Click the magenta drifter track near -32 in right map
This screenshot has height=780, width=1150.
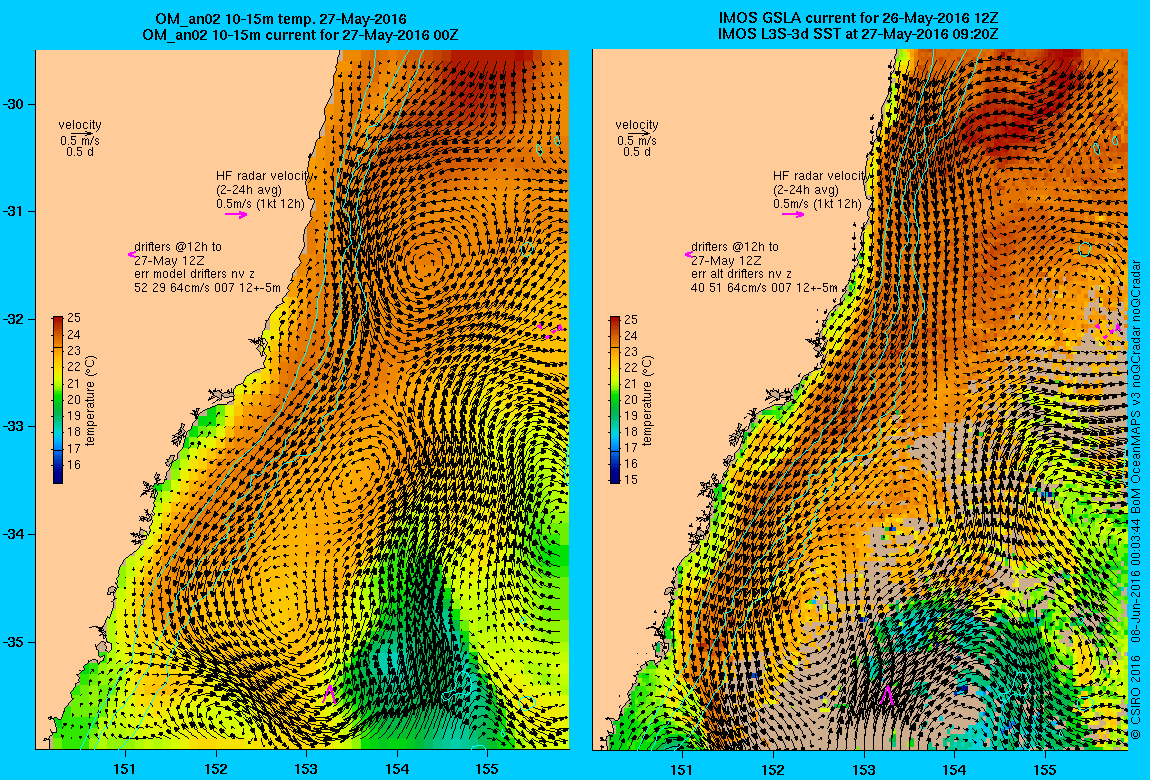pyautogui.click(x=1107, y=330)
